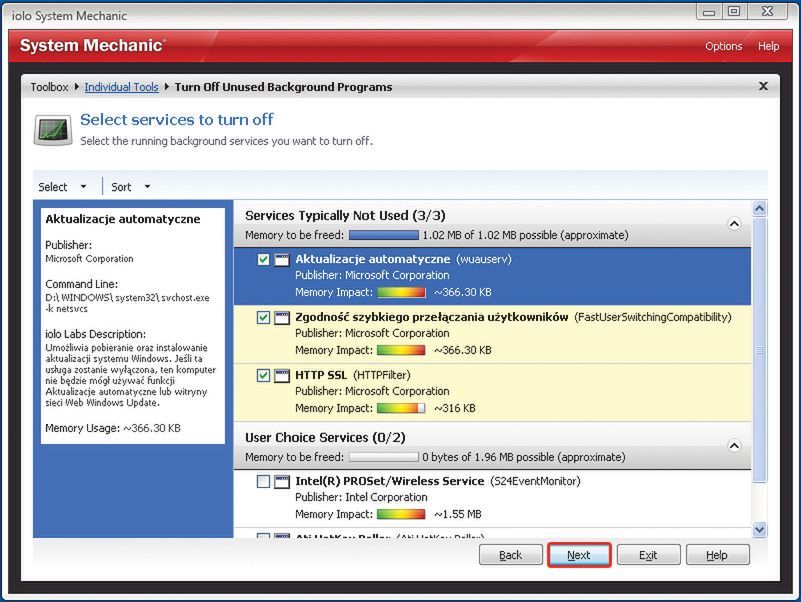Click the window icon next to Intel(R) PROSet/Wireless Service
The image size is (801, 602).
pyautogui.click(x=282, y=481)
